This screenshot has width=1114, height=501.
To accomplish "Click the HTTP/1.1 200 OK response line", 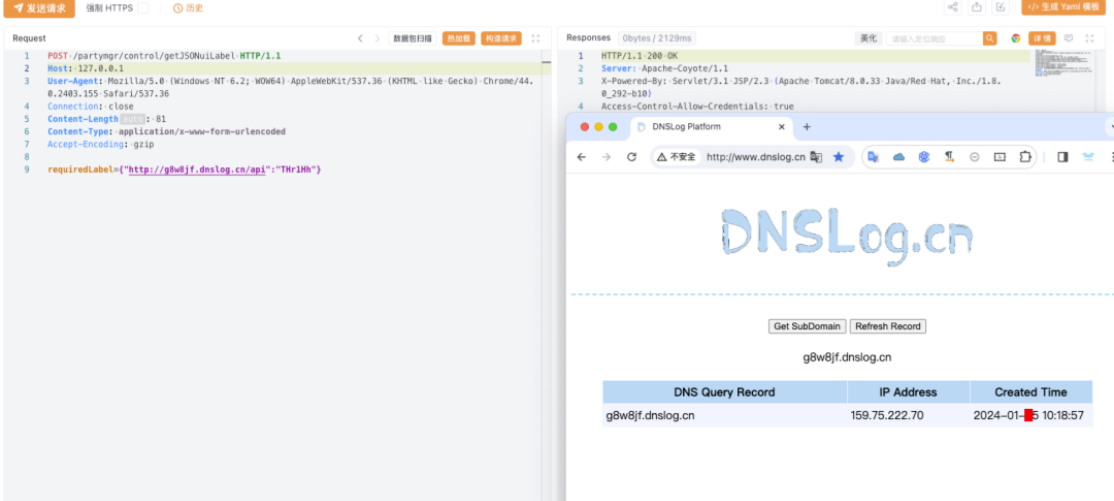I will tap(639, 55).
